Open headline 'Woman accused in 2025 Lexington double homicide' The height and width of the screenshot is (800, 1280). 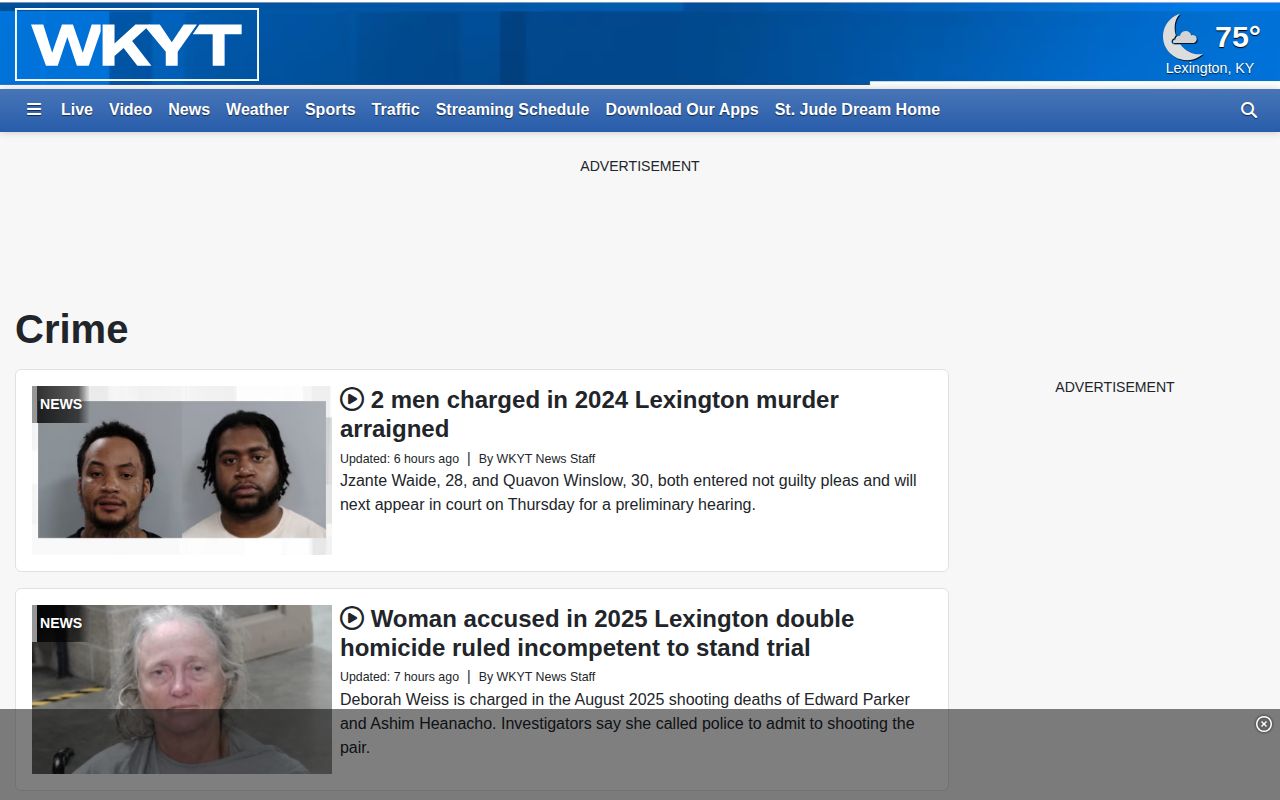pos(597,633)
